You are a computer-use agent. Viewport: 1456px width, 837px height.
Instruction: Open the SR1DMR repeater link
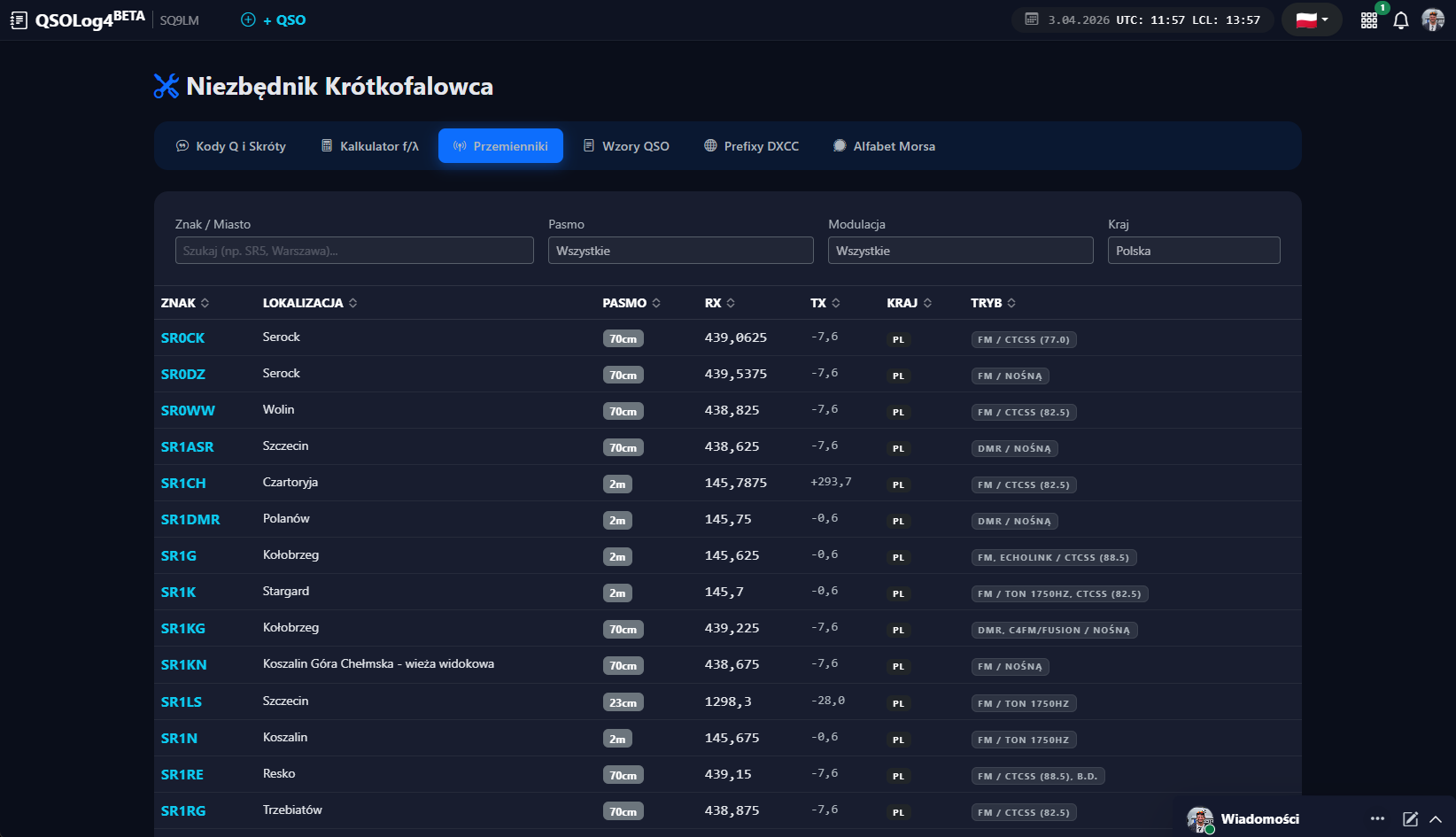190,520
